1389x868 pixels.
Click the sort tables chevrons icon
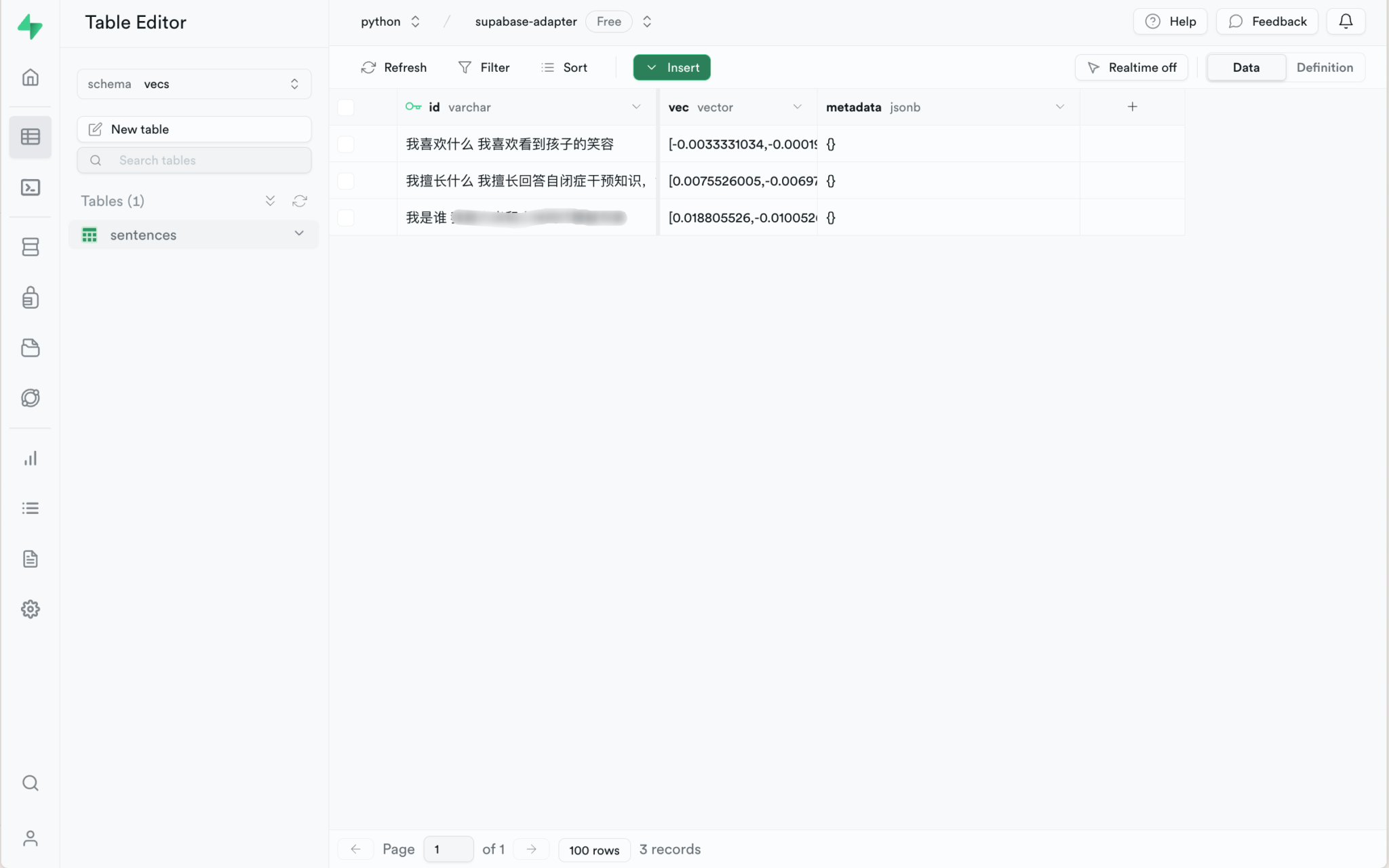[270, 201]
